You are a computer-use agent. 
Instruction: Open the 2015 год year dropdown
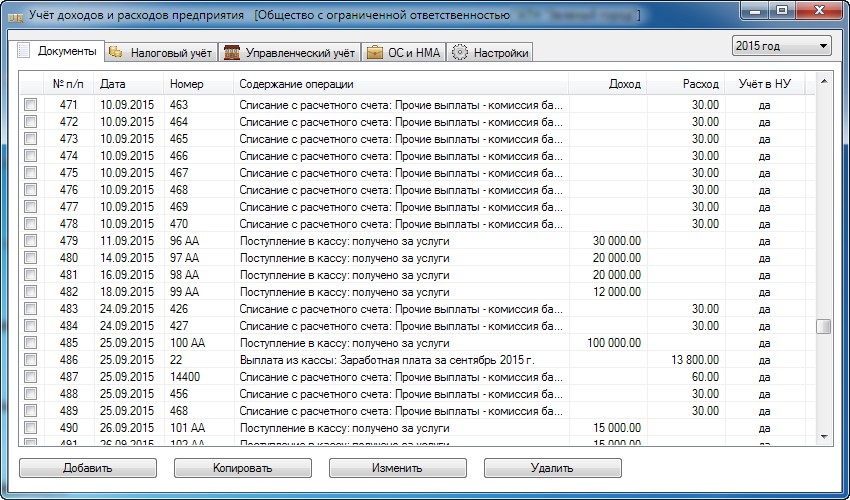click(x=781, y=46)
